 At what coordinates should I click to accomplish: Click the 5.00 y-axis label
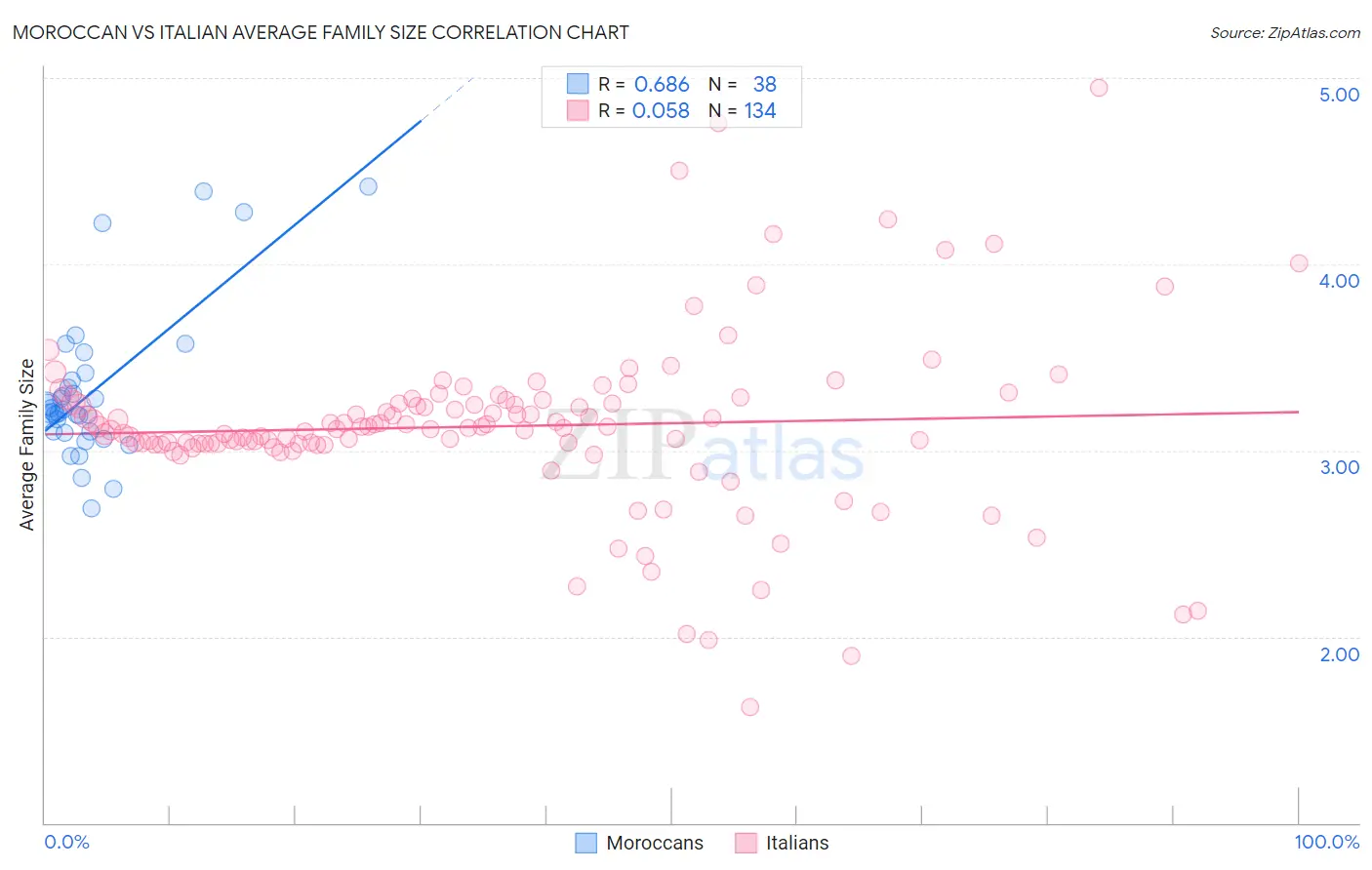click(x=1339, y=95)
